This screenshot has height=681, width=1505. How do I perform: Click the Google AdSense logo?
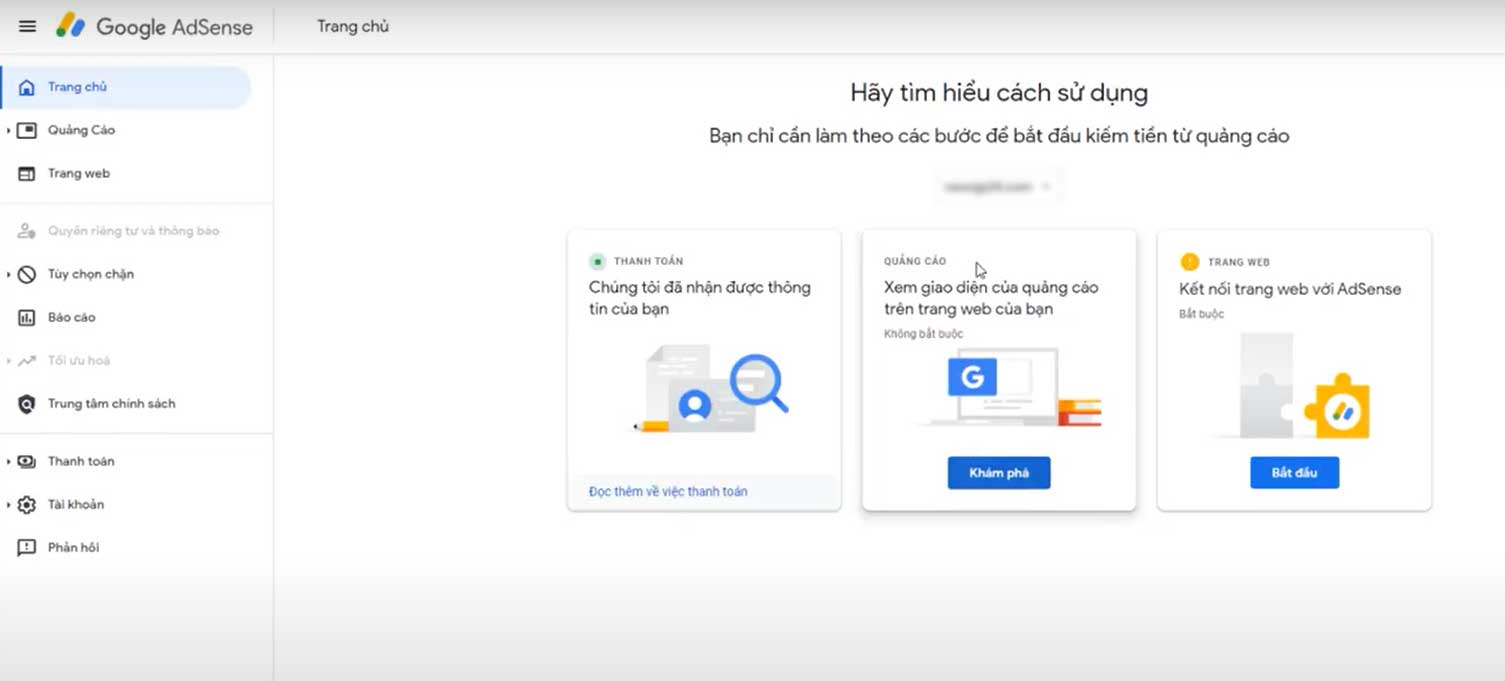[155, 27]
